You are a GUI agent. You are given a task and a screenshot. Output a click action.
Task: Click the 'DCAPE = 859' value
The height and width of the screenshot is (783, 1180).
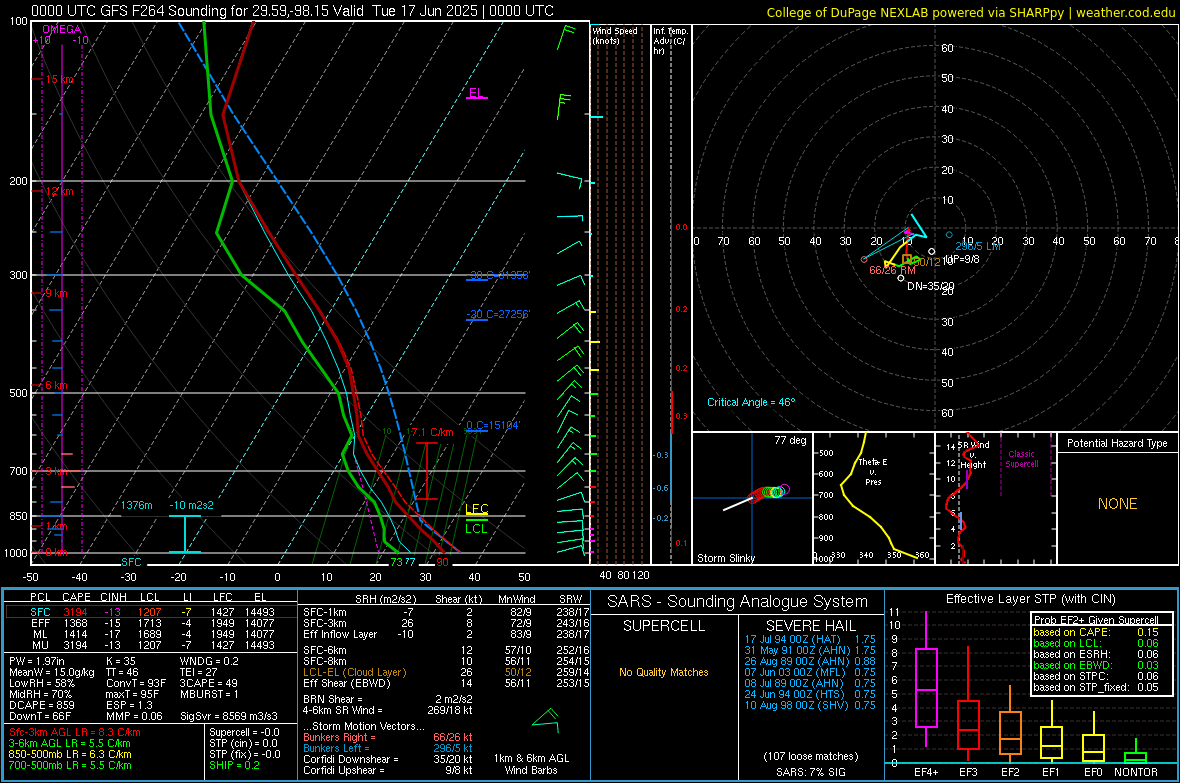[41, 705]
